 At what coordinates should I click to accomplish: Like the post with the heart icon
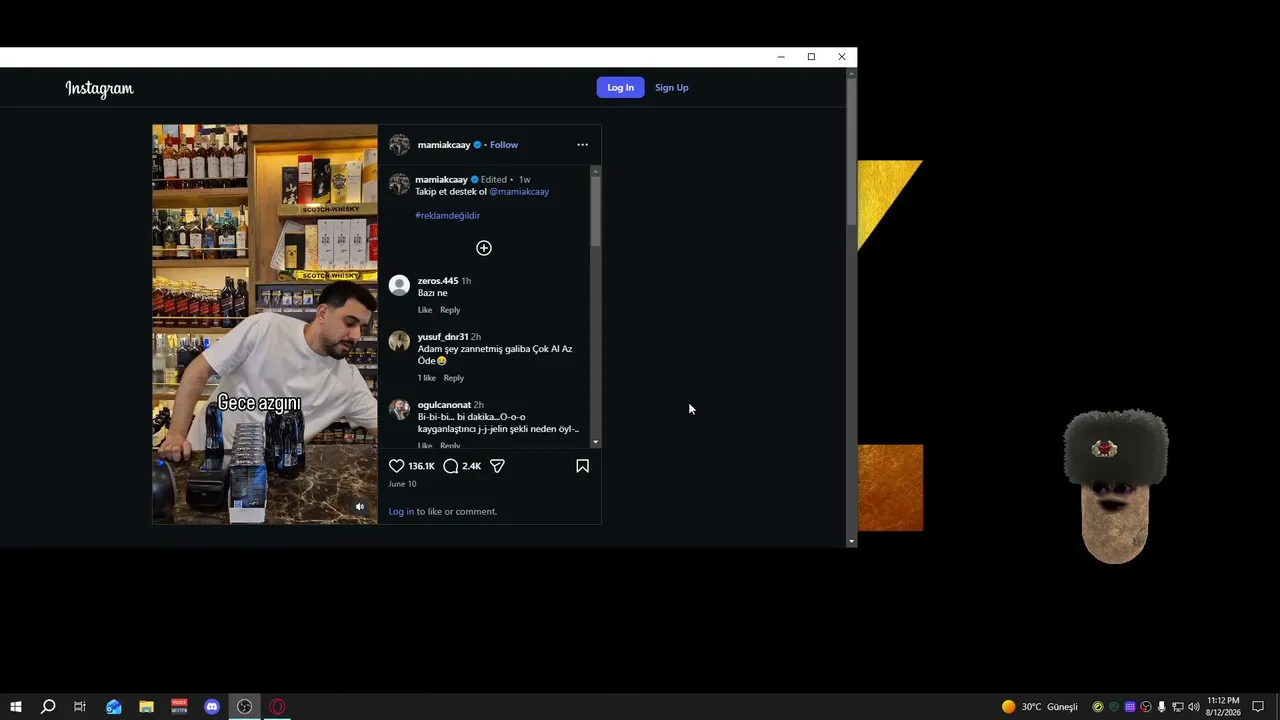[x=396, y=466]
